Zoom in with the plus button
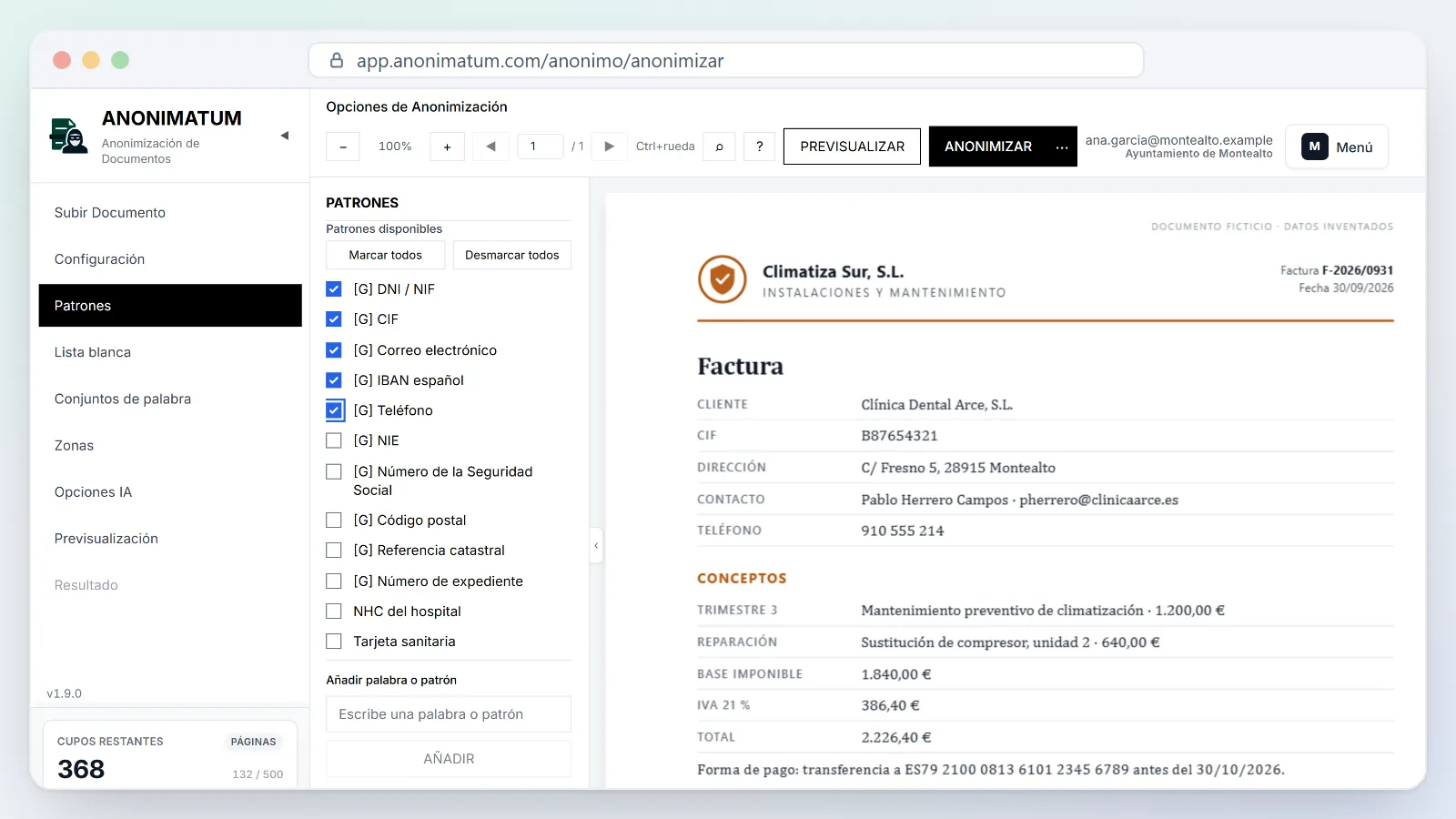 [447, 147]
